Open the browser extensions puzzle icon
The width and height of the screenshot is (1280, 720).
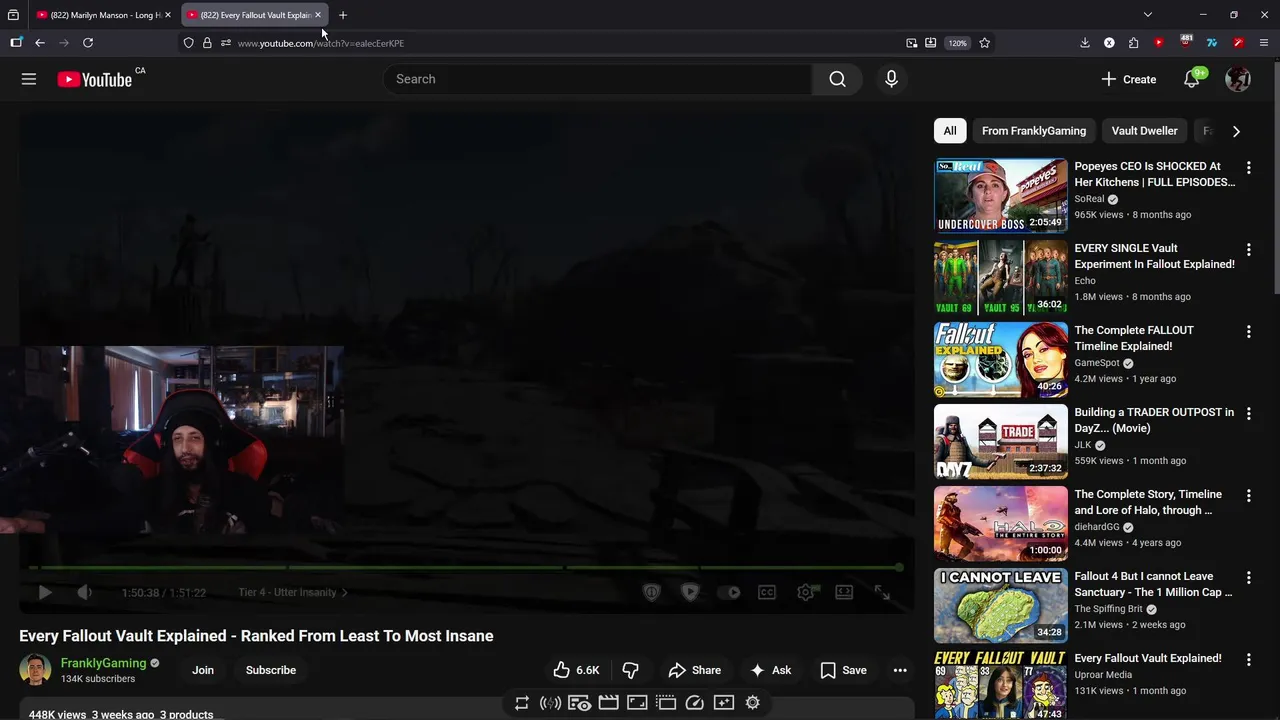[x=1133, y=43]
